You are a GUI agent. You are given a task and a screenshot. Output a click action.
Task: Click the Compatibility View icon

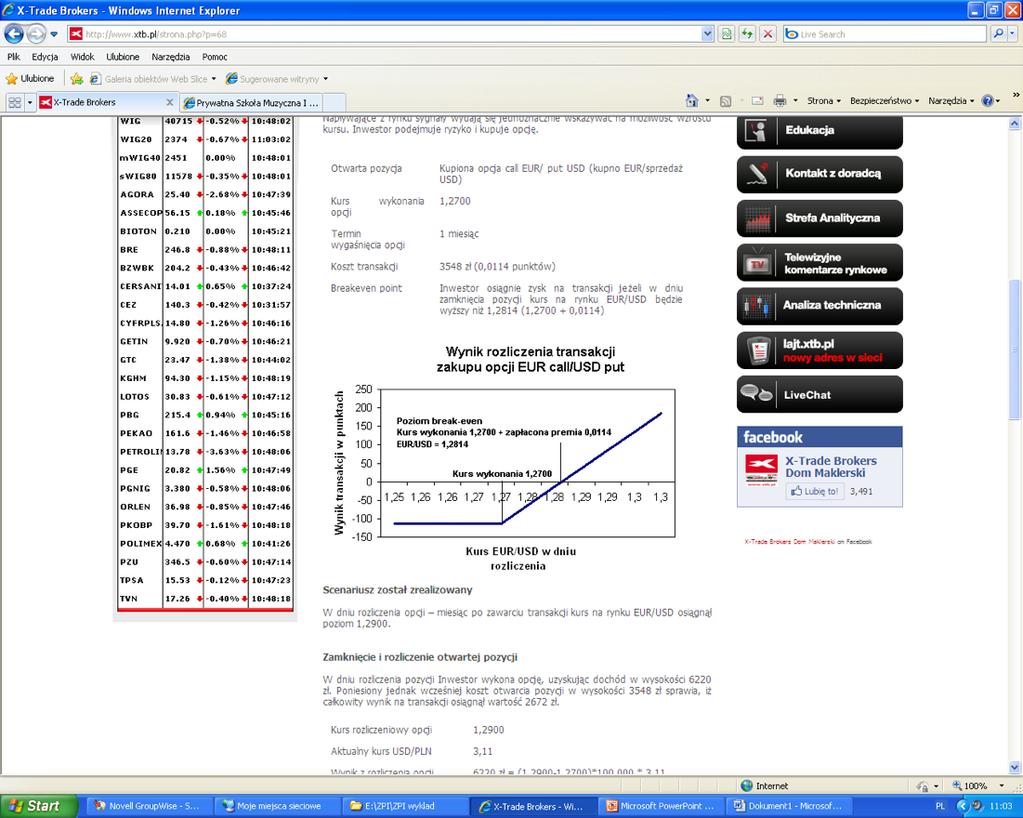(726, 34)
